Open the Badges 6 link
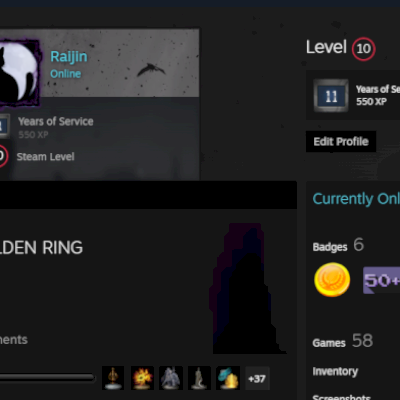This screenshot has height=400, width=400. click(x=338, y=245)
